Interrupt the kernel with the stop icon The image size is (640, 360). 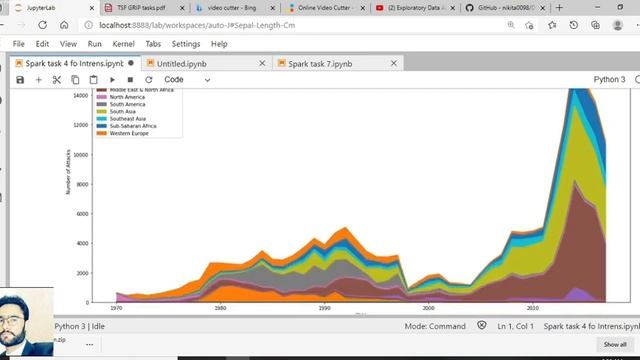pyautogui.click(x=130, y=80)
